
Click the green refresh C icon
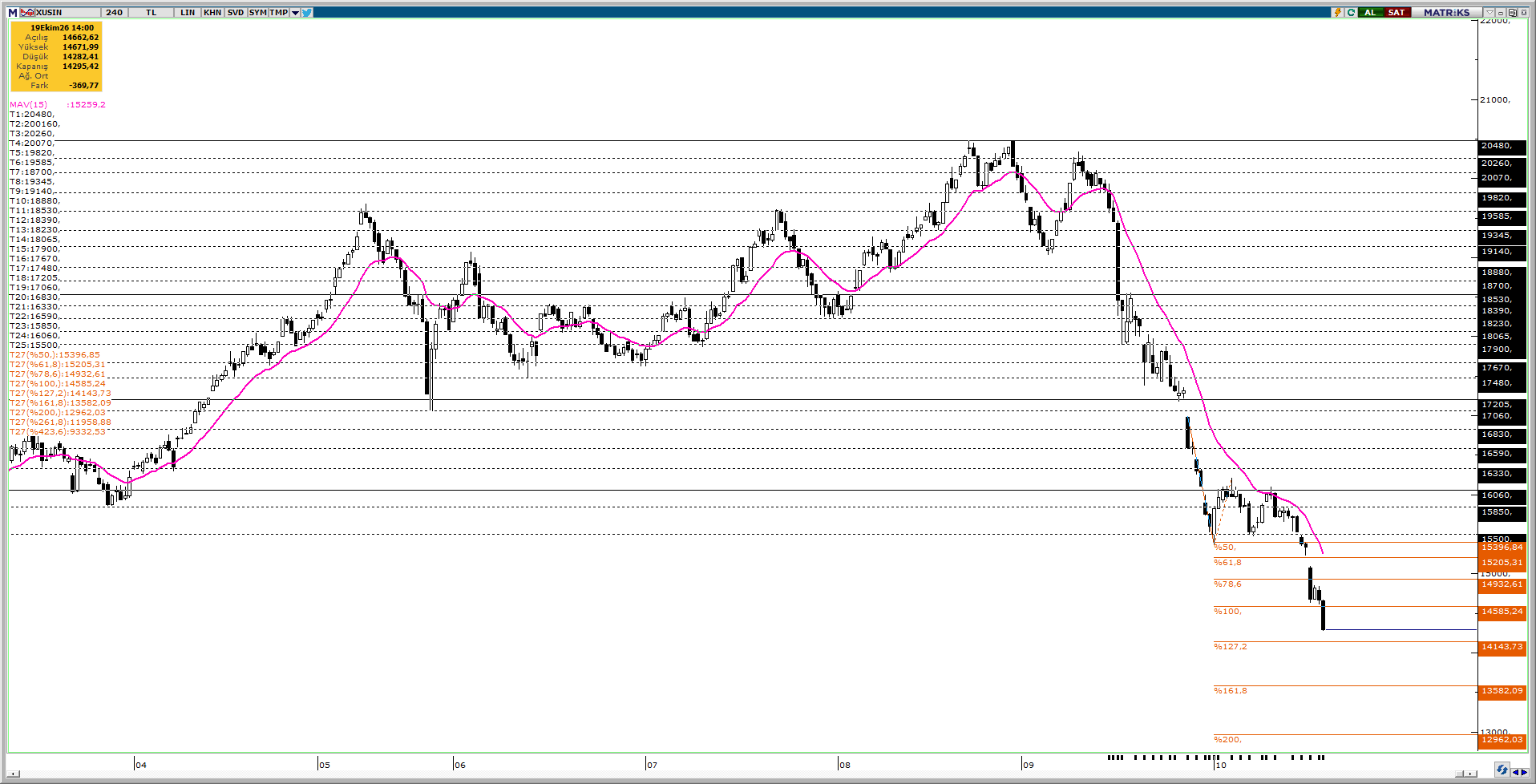pyautogui.click(x=1351, y=12)
